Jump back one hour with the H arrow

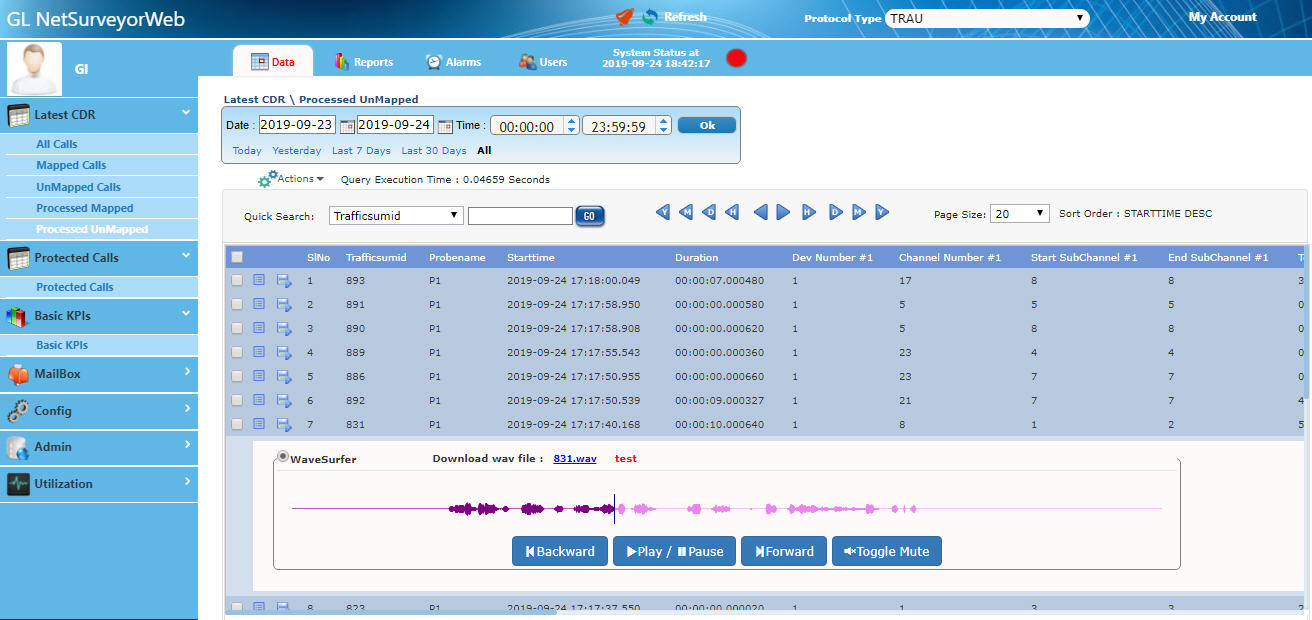click(x=732, y=212)
